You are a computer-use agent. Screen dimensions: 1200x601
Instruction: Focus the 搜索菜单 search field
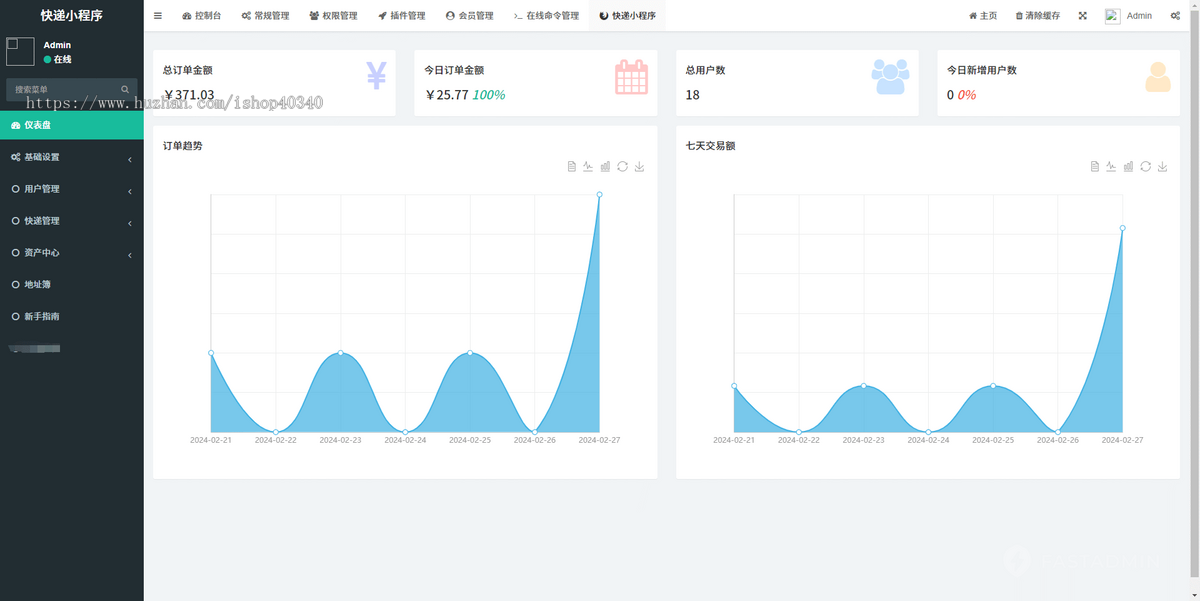[62, 89]
